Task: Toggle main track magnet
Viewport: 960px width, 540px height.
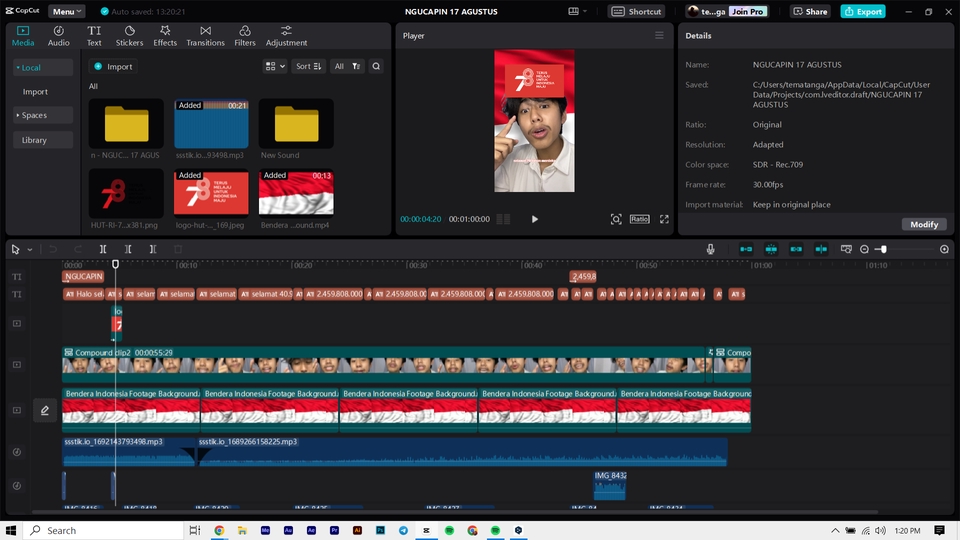Action: coord(746,249)
